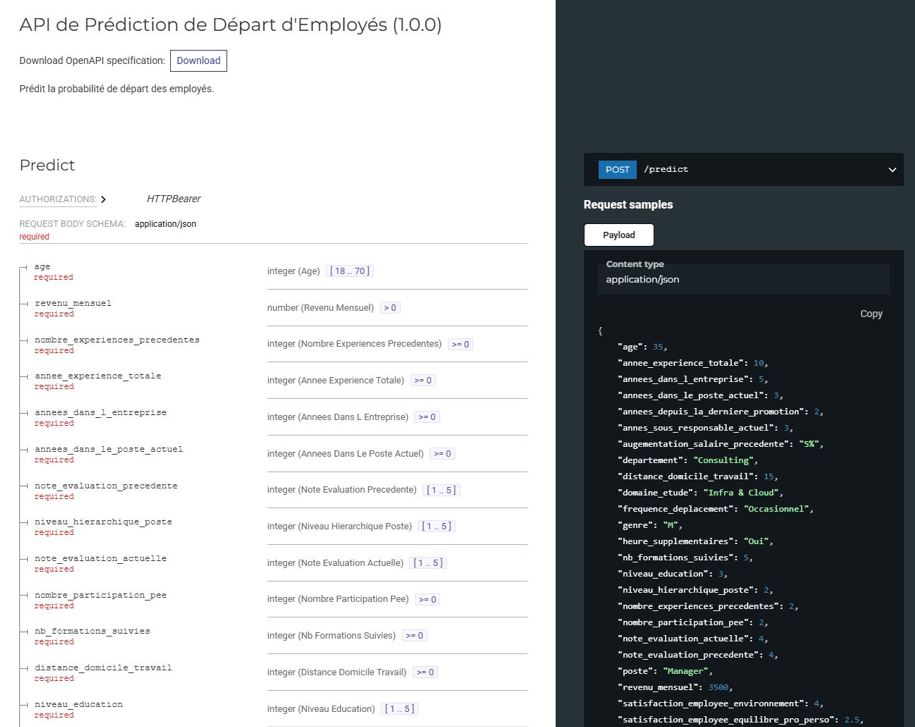The width and height of the screenshot is (915, 727).
Task: Click the "frequence_deplacement": "Occasionnel" line
Action: point(715,509)
